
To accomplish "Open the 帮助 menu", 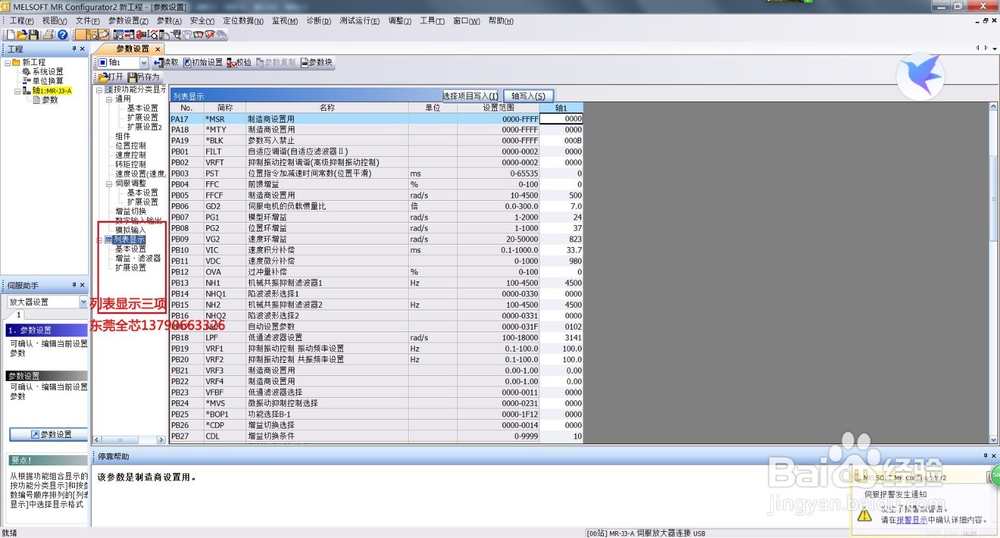I will pos(501,21).
